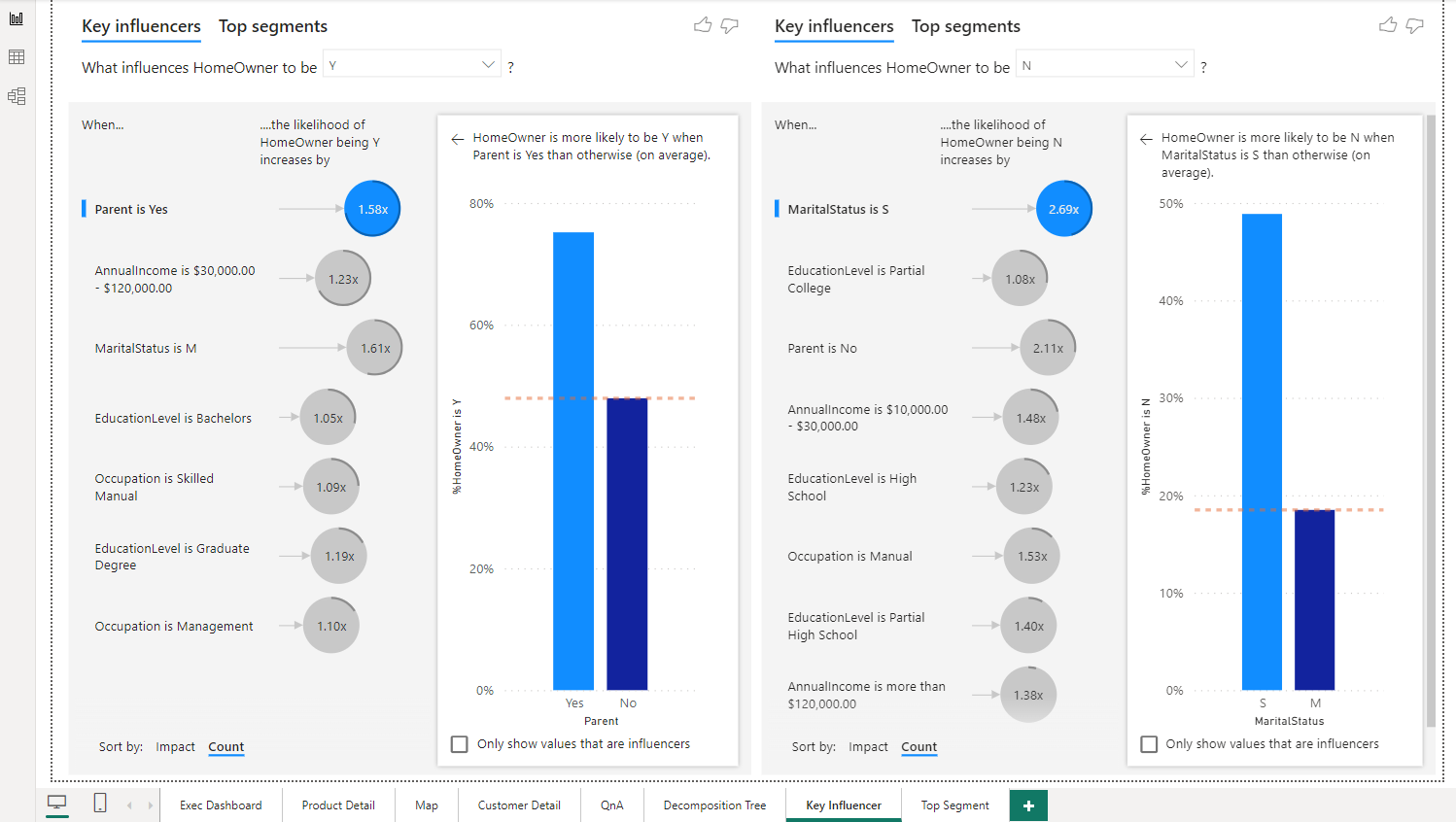Switch to mobile layout icon
This screenshot has height=822, width=1456.
pyautogui.click(x=100, y=803)
